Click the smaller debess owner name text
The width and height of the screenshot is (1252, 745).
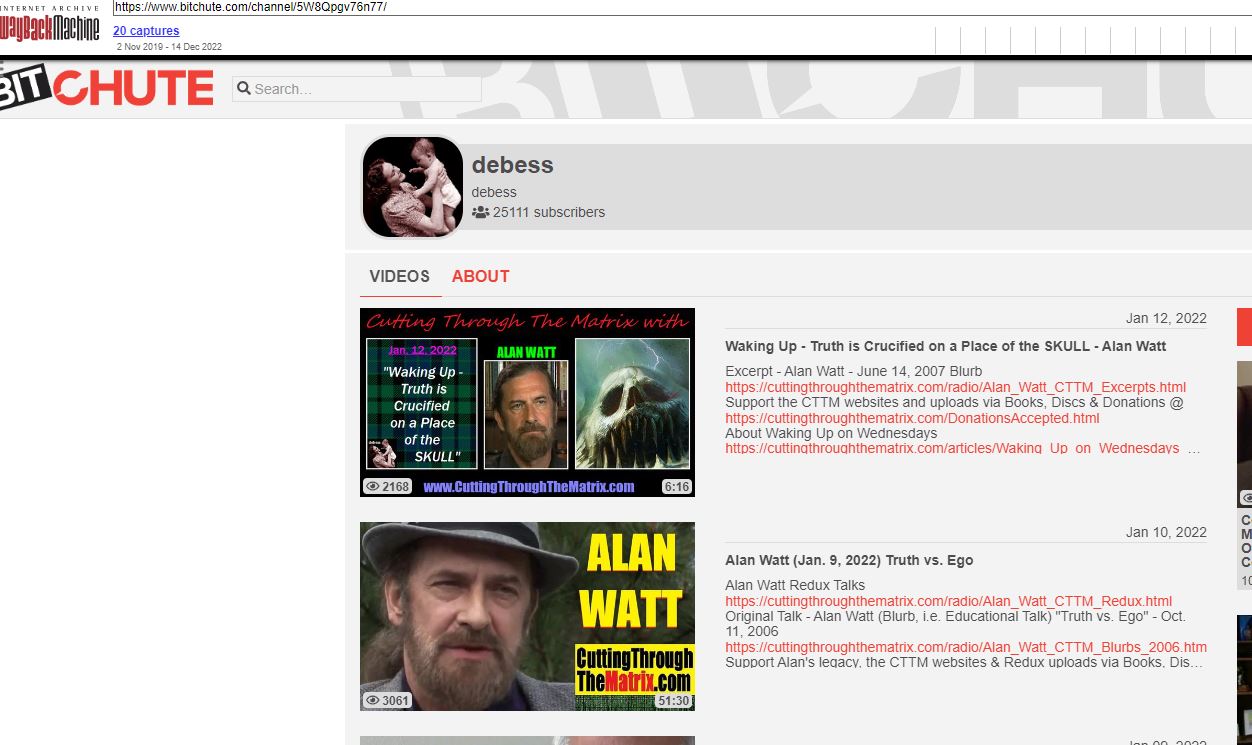point(494,192)
